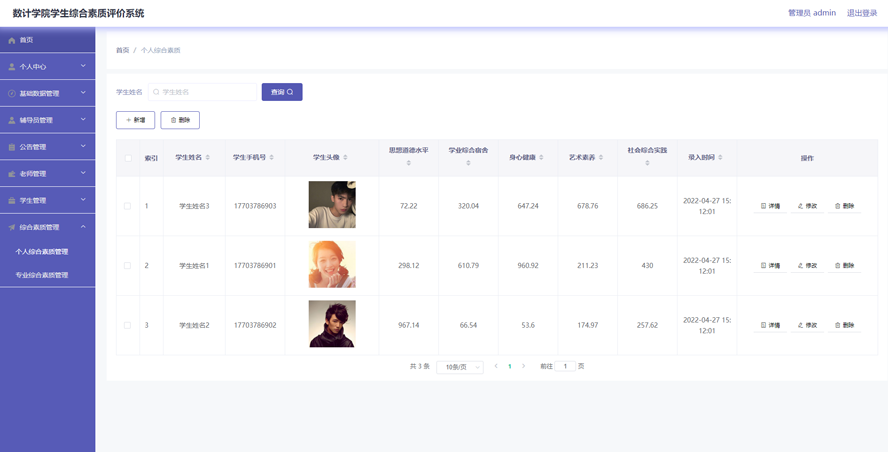Viewport: 888px width, 452px height.
Task: Click the home icon in sidebar
Action: (12, 40)
